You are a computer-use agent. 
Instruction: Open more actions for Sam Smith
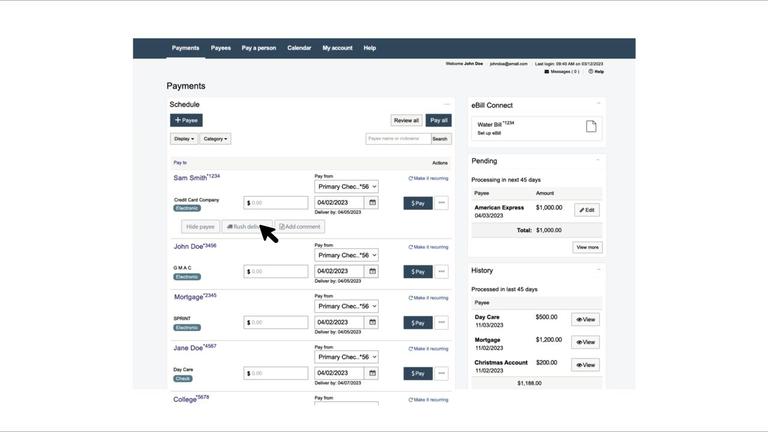(441, 203)
